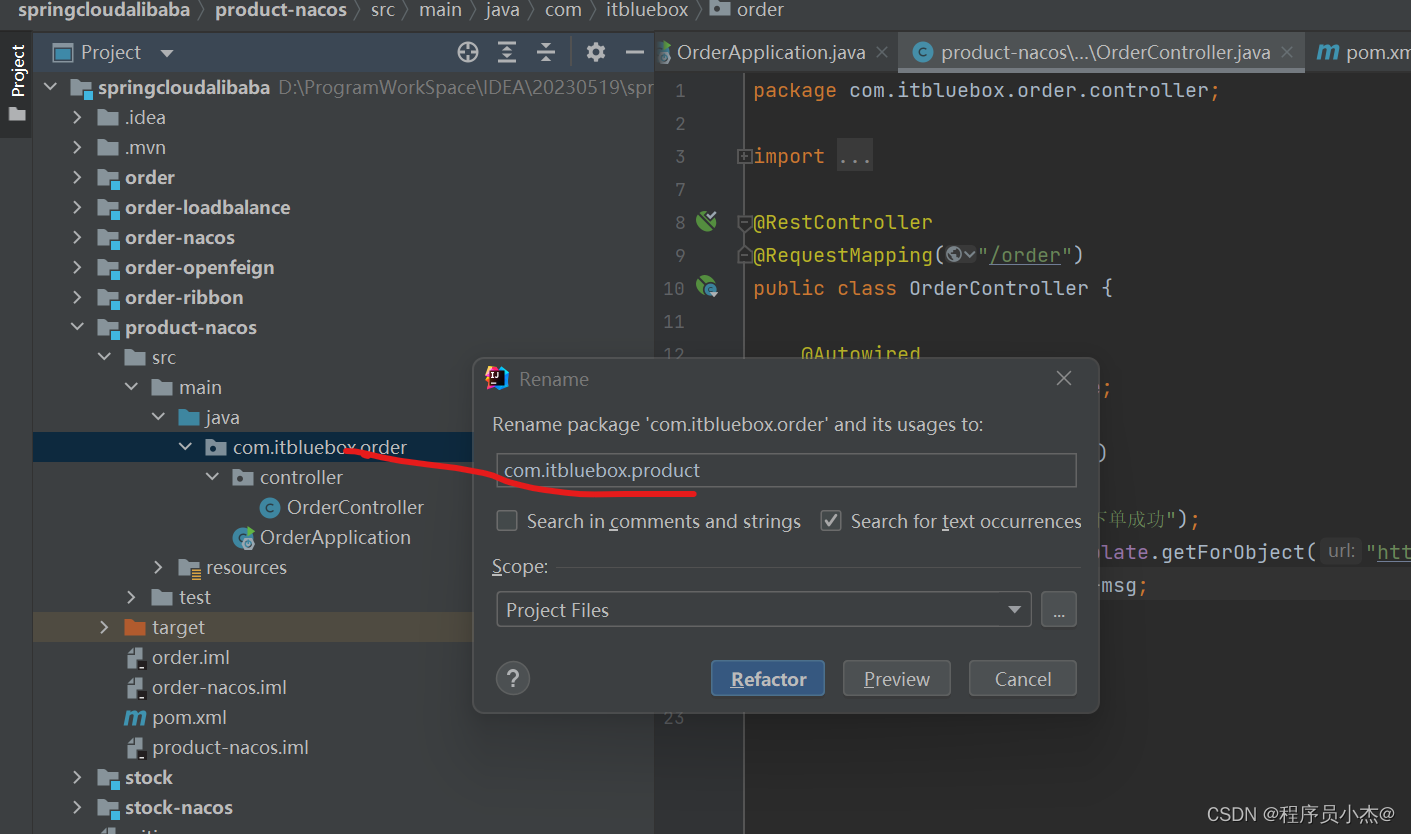The height and width of the screenshot is (834, 1411).
Task: Close the OrderController.java tab
Action: click(1287, 52)
